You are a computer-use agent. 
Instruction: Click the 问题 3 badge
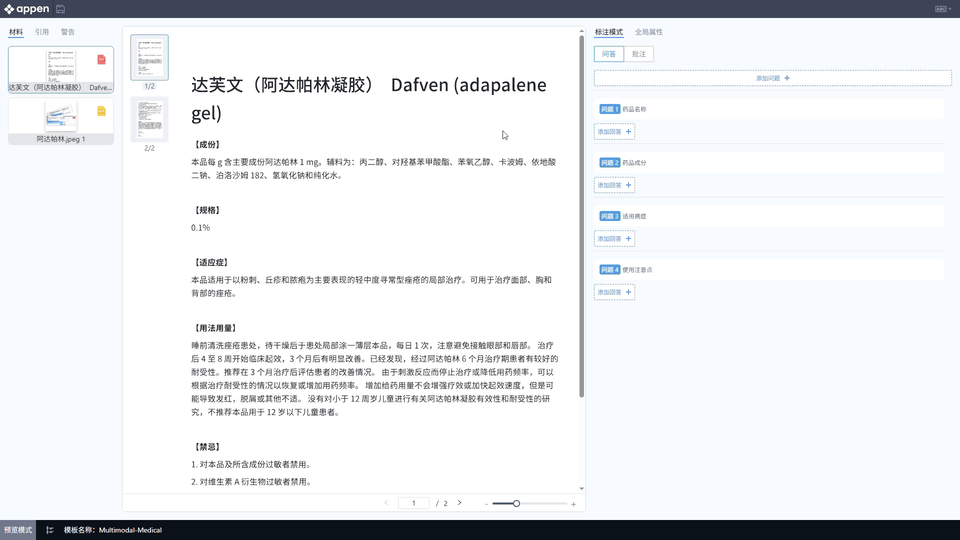pos(609,216)
